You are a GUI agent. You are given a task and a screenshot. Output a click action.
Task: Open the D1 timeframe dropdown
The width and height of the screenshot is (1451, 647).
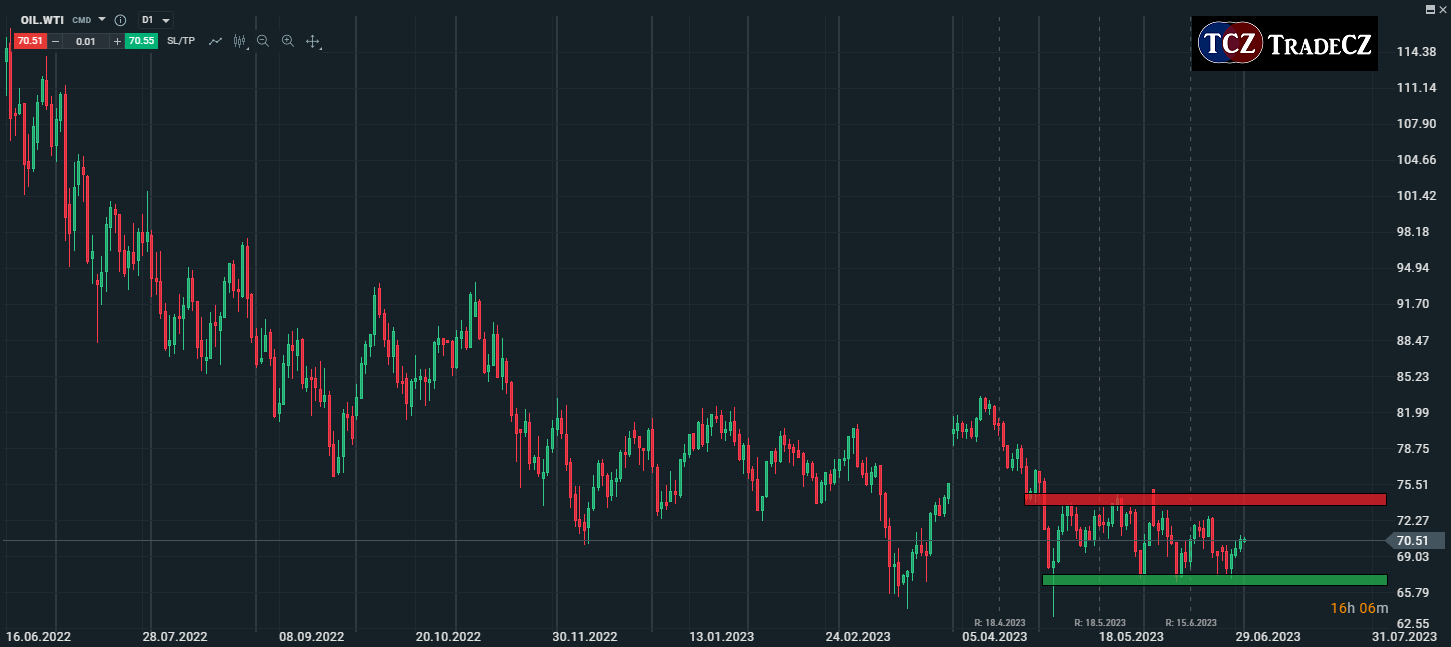[x=155, y=20]
